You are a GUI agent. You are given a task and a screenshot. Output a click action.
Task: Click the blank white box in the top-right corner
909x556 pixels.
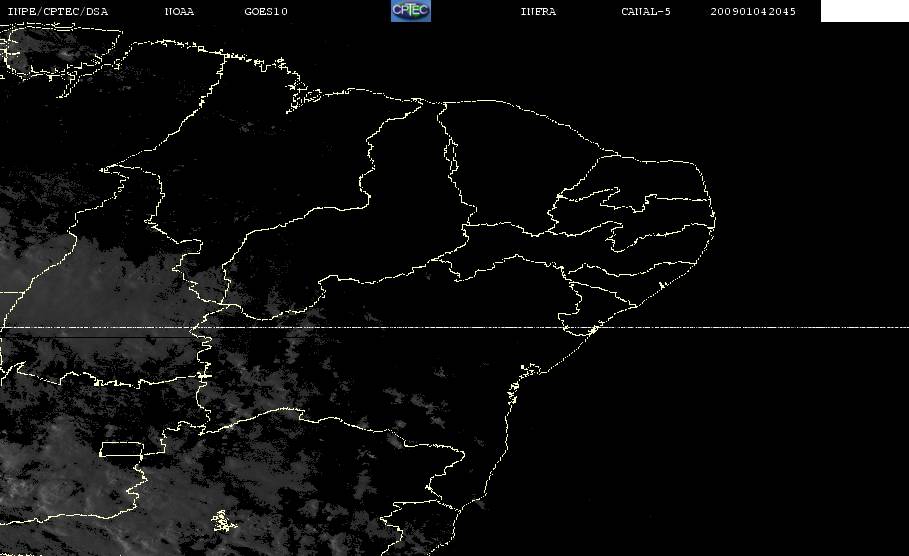pos(864,11)
